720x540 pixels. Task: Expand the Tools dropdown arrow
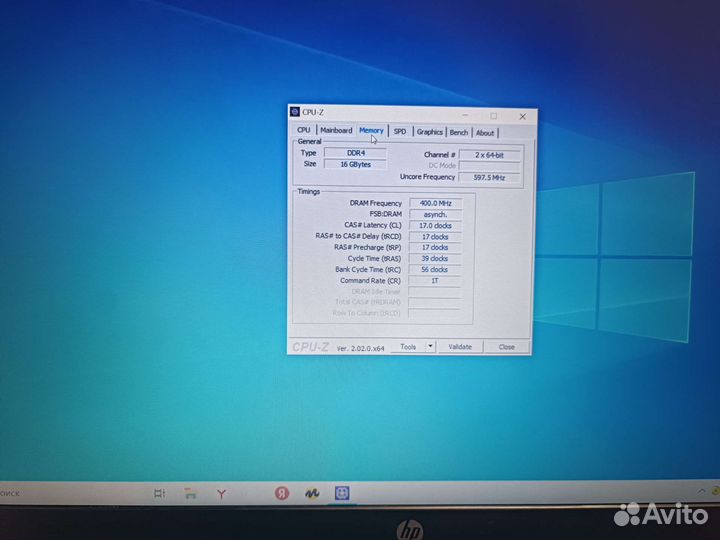pyautogui.click(x=430, y=346)
